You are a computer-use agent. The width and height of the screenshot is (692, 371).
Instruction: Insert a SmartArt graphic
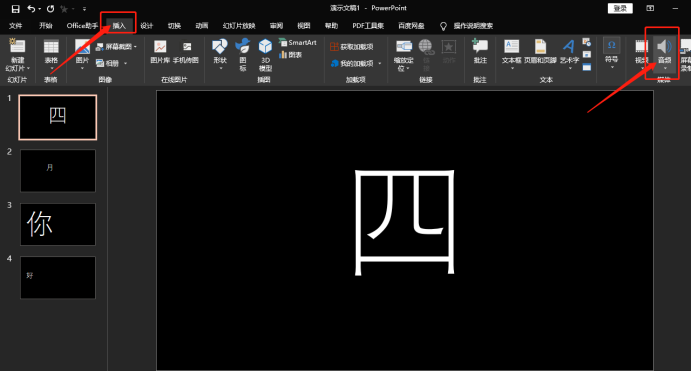297,43
